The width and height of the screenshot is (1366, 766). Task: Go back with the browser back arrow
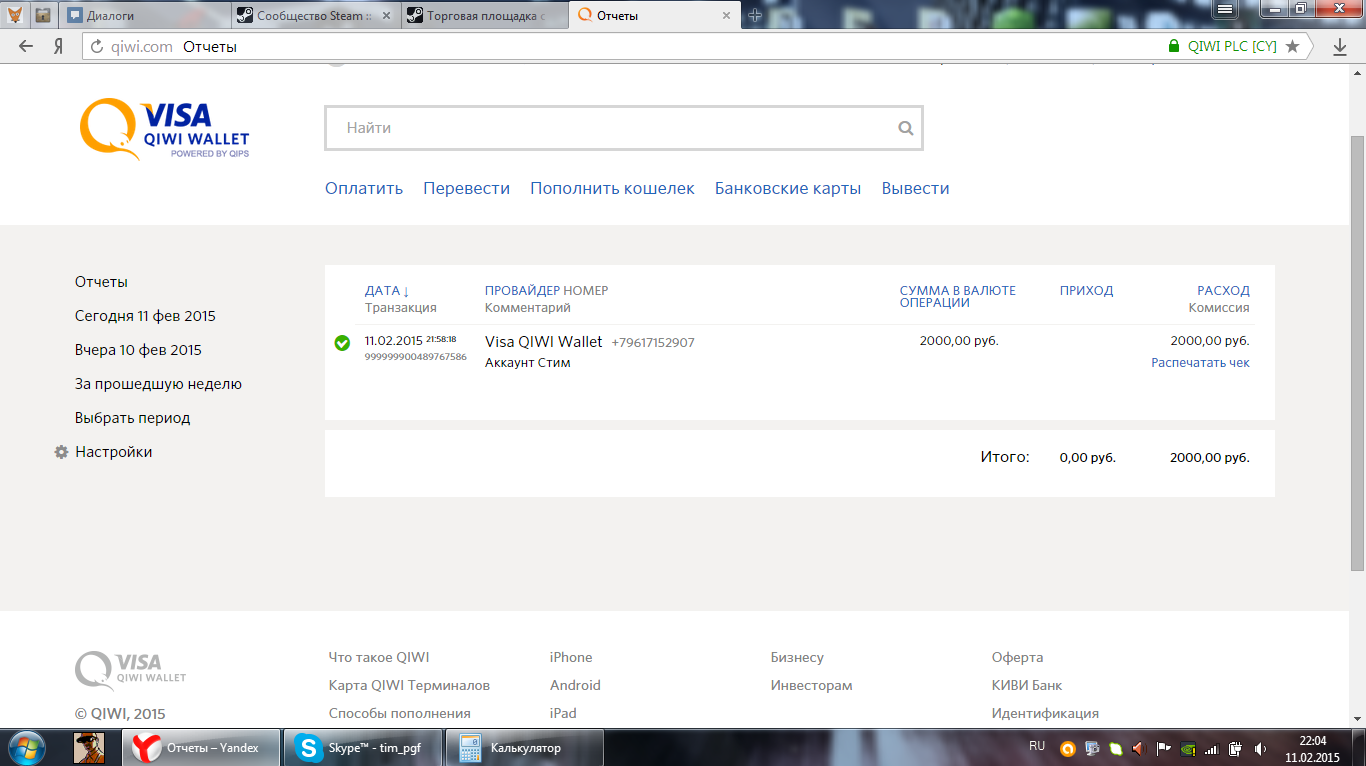click(26, 47)
